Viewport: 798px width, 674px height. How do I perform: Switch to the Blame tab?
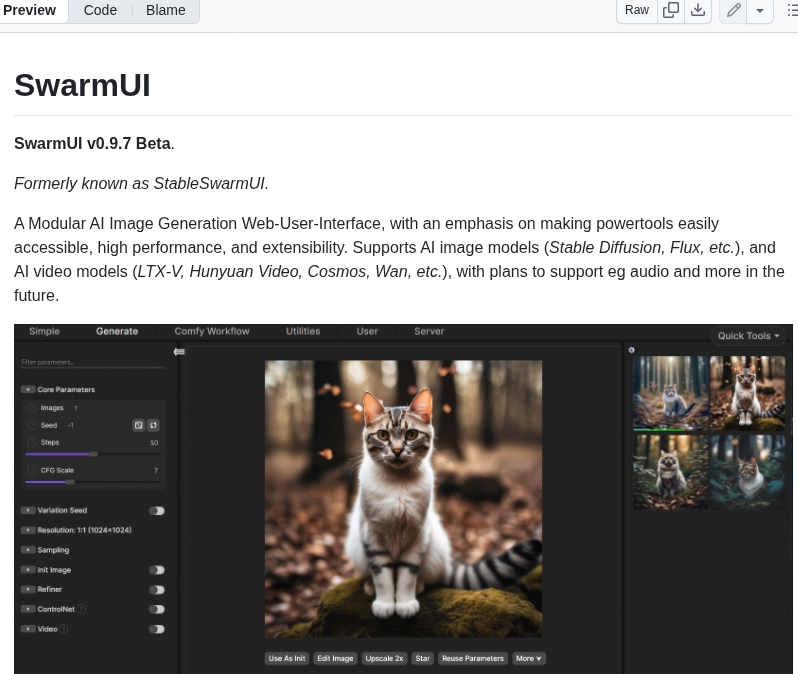165,10
